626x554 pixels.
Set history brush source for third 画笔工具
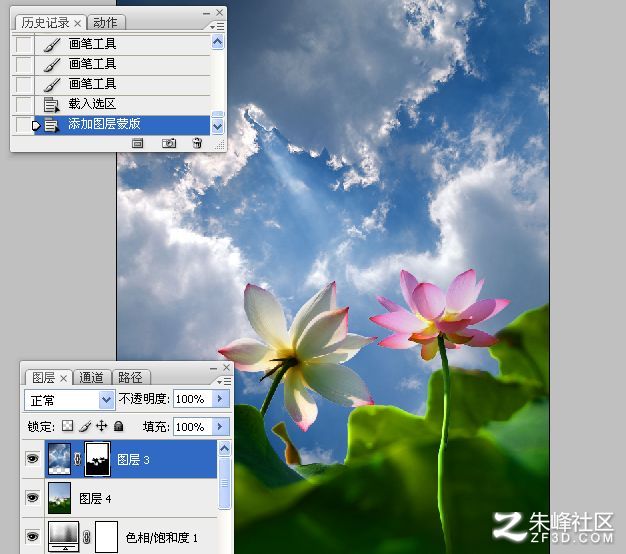coord(24,84)
